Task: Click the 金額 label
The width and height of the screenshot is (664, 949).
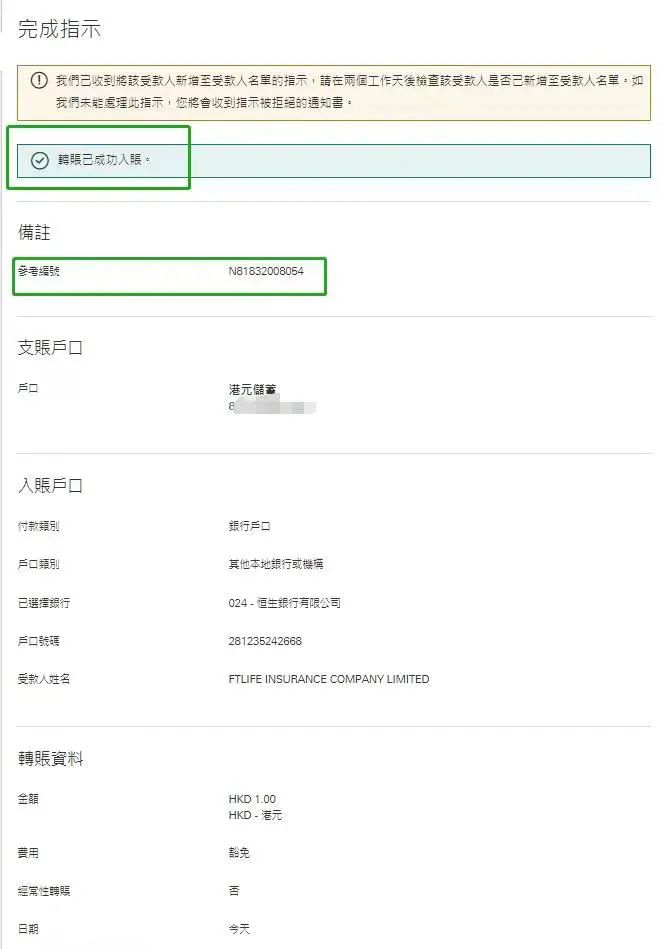Action: pos(28,799)
